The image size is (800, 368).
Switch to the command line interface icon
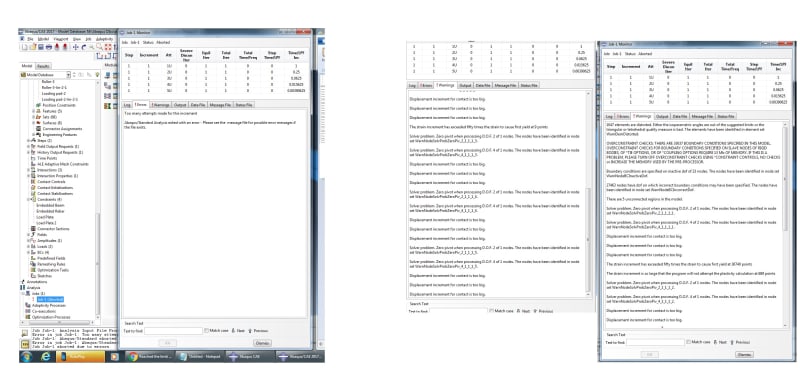point(24,345)
